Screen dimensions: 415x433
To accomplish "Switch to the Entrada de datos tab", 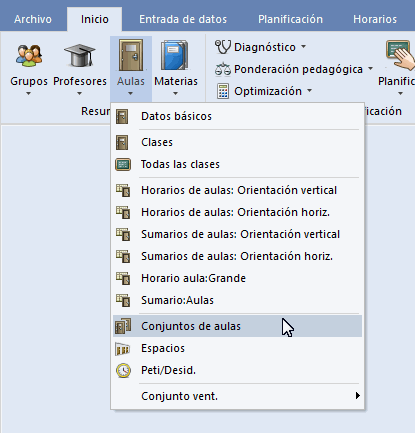I will pyautogui.click(x=183, y=19).
